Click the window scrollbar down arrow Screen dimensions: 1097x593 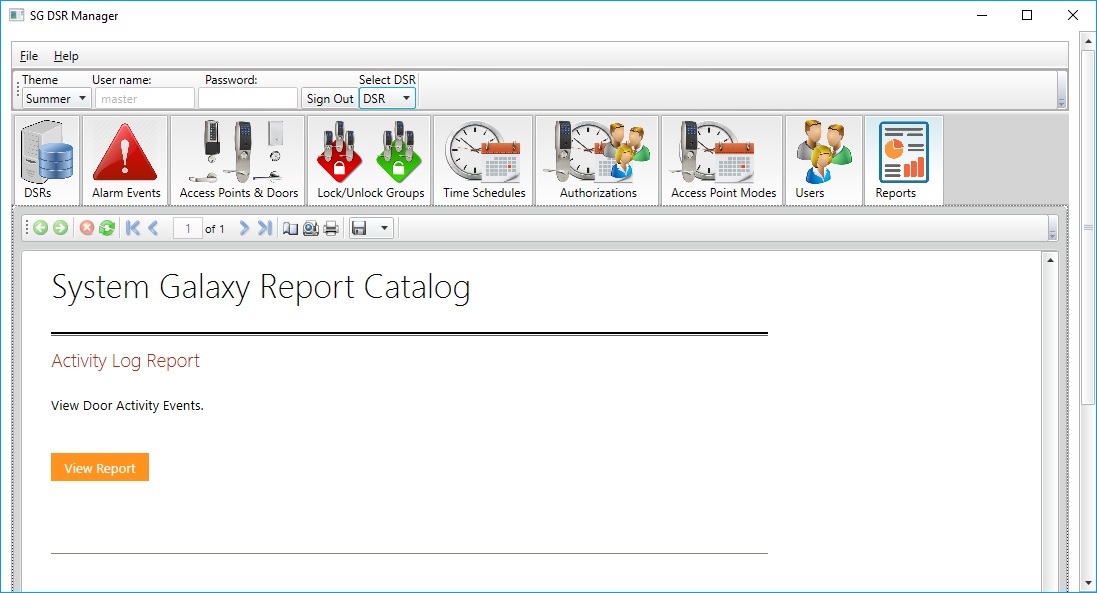click(1088, 583)
